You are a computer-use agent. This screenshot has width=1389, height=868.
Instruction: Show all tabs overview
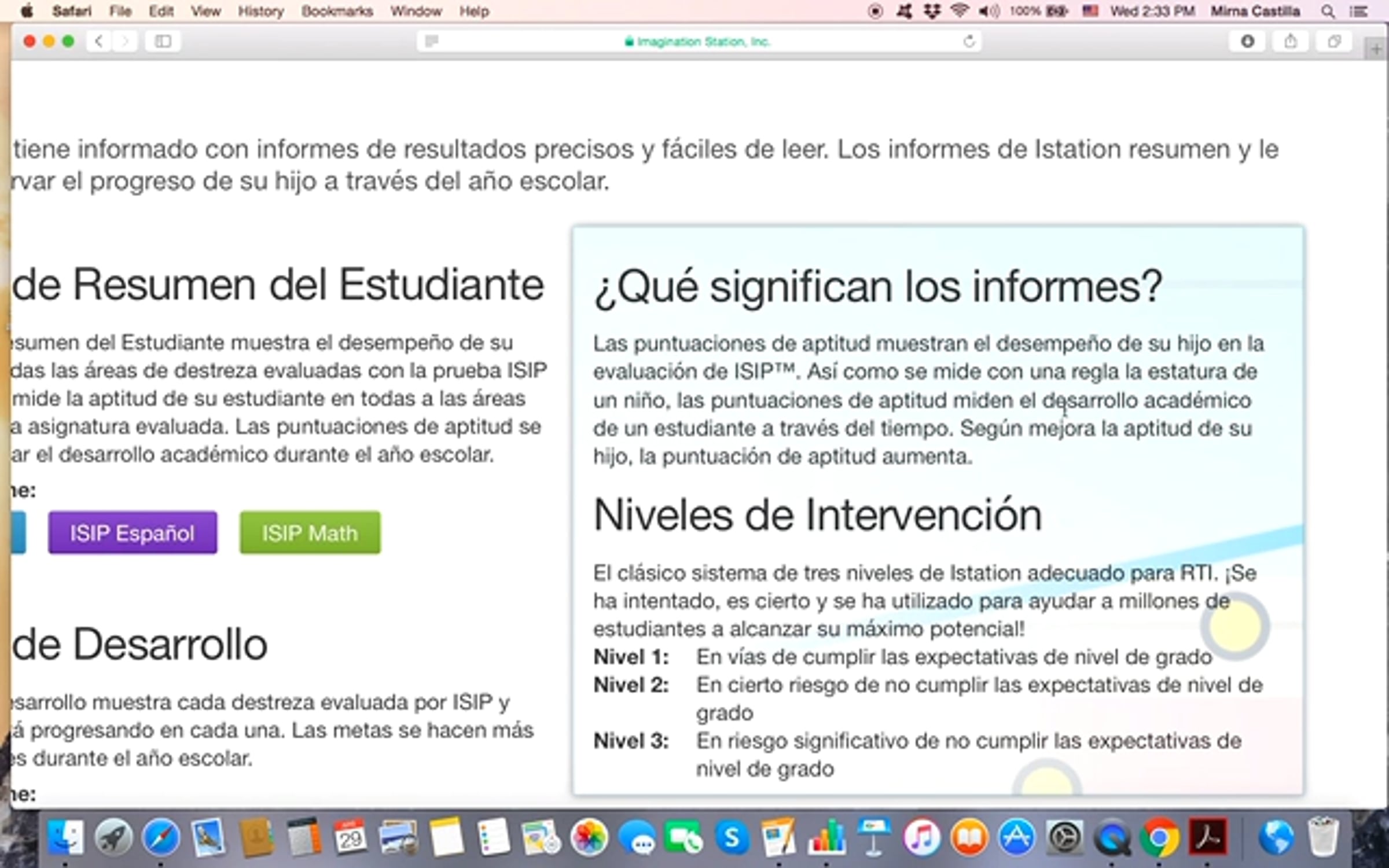coord(1334,41)
